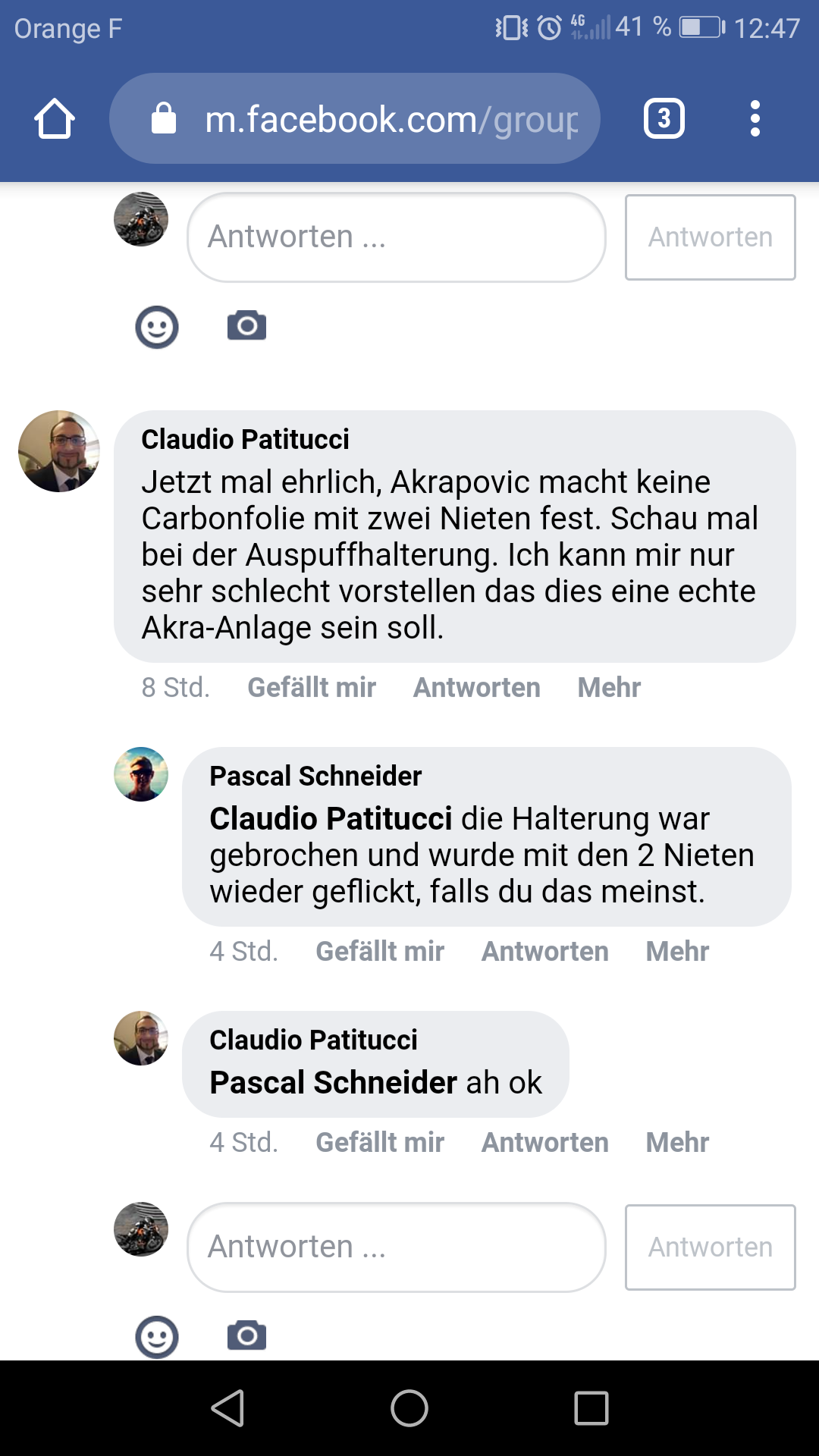This screenshot has height=1456, width=819.
Task: Tap Android recent apps square button
Action: [x=591, y=1408]
